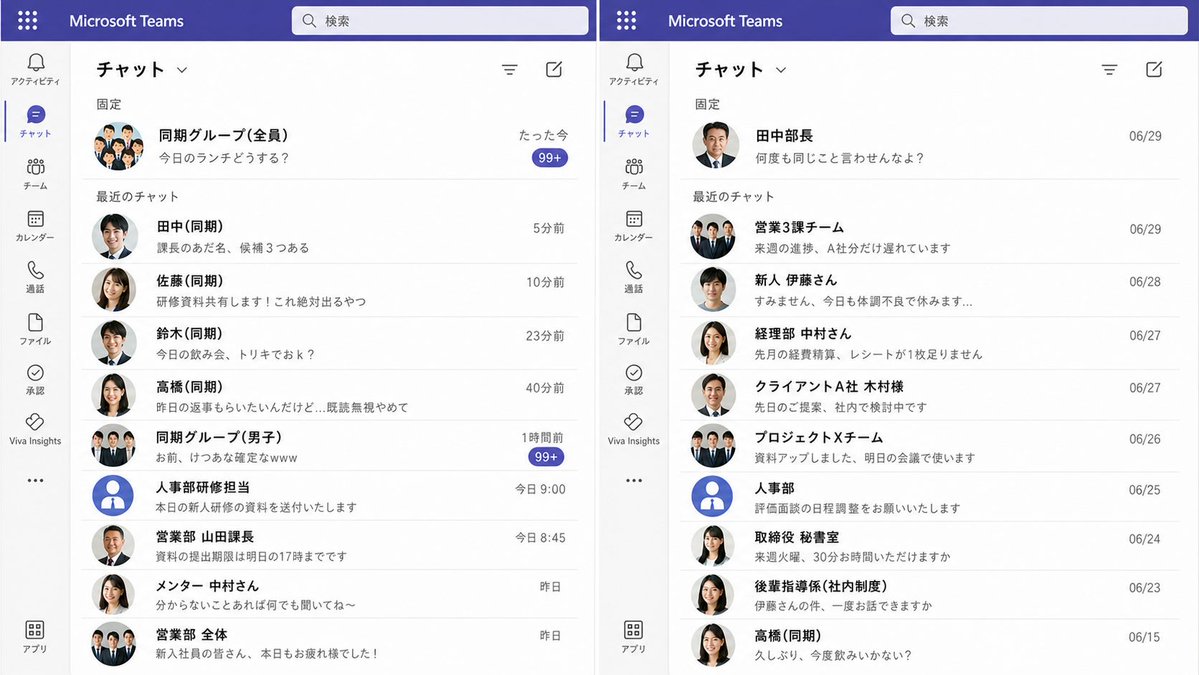The width and height of the screenshot is (1199, 675).
Task: Open ファイル in right window sidebar
Action: [634, 329]
